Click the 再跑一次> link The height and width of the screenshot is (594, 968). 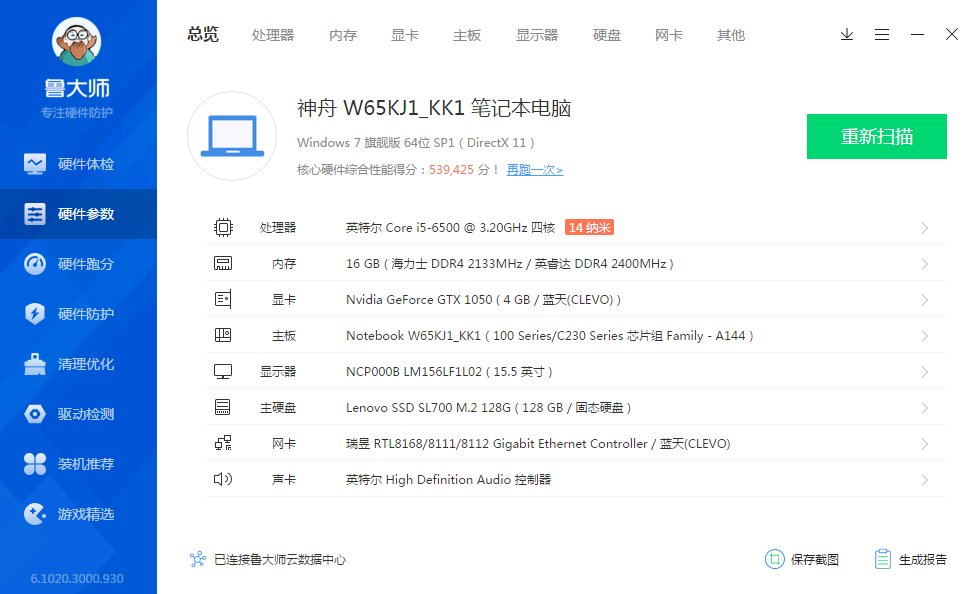coord(535,170)
